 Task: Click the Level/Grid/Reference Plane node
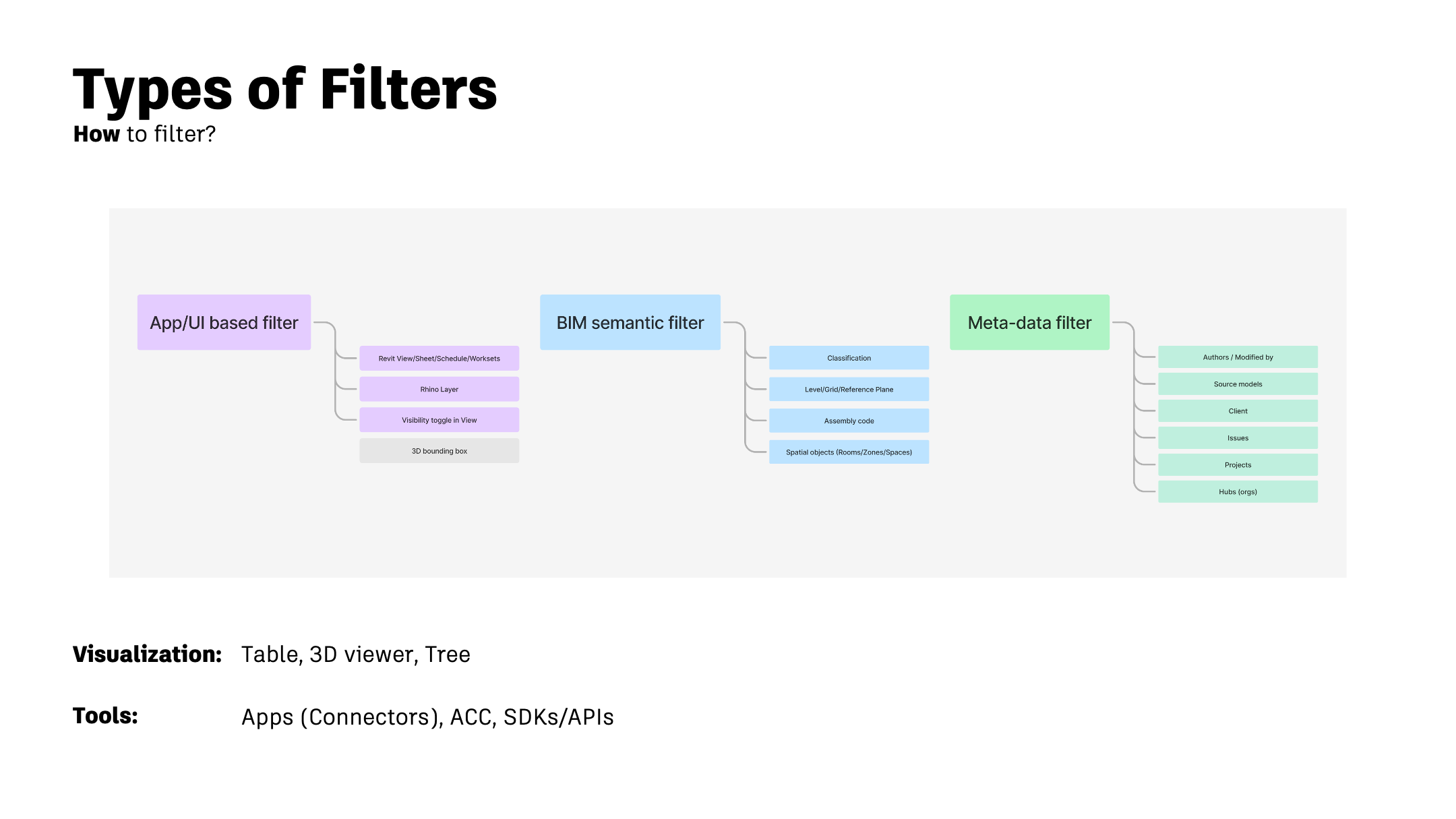849,389
